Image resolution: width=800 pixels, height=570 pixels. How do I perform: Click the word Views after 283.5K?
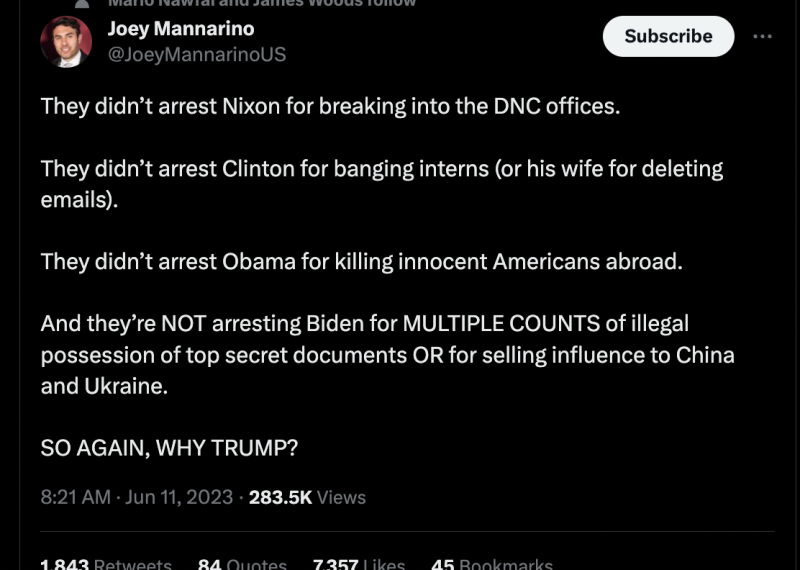pos(342,497)
